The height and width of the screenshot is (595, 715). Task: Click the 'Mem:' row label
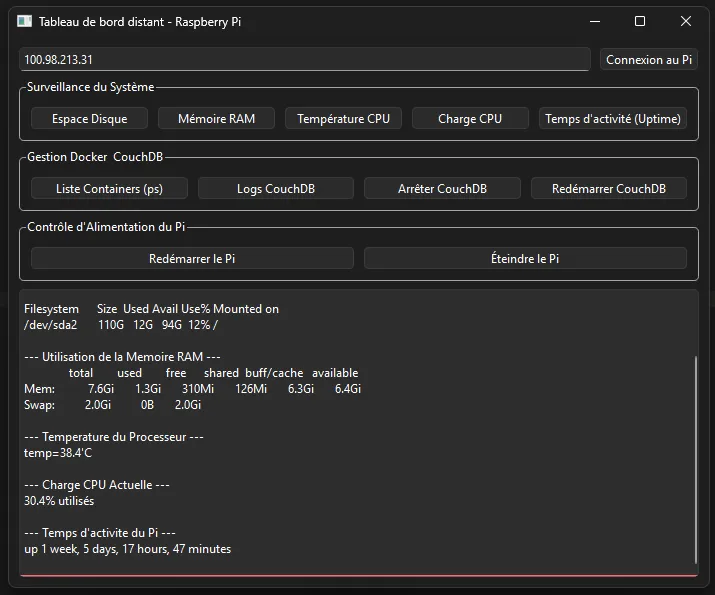[39, 389]
